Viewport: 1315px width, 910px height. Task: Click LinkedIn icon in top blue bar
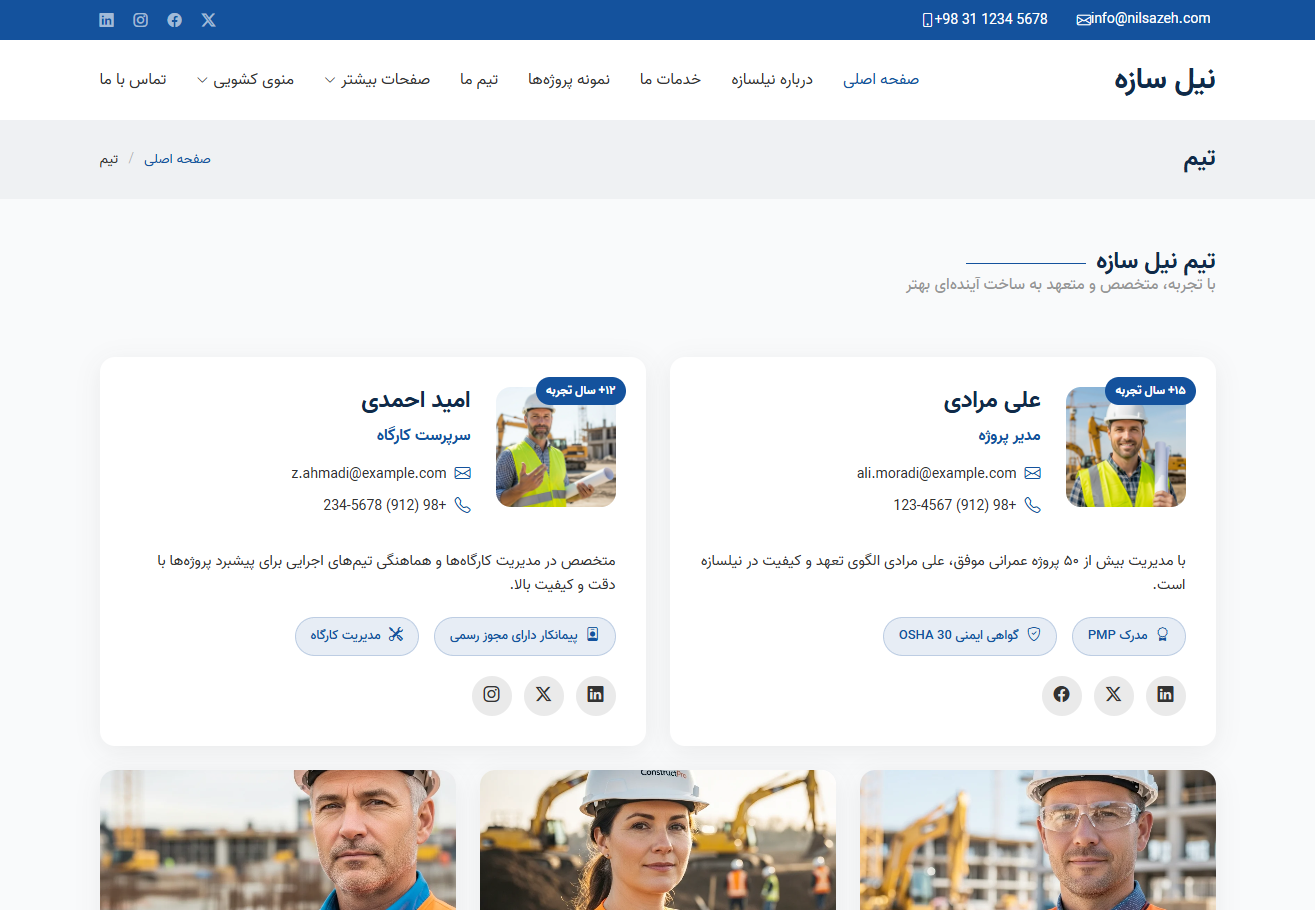(x=107, y=20)
